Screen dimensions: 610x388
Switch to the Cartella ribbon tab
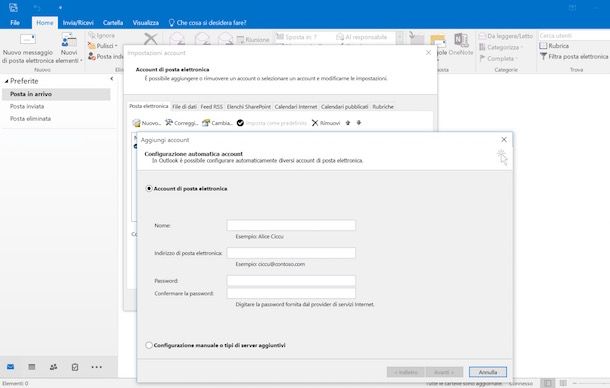tap(113, 23)
